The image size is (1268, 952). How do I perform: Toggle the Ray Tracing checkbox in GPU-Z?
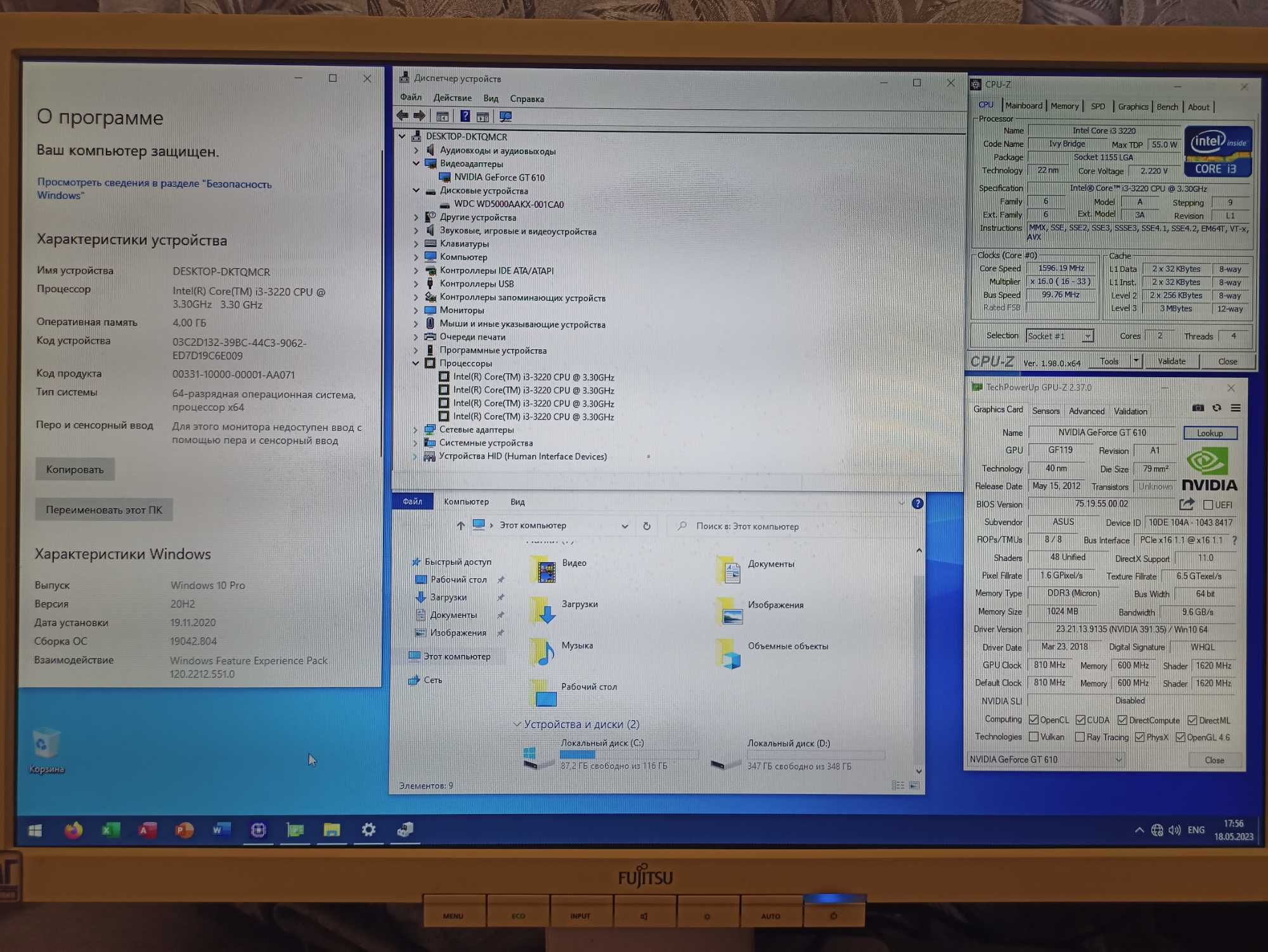point(1080,737)
